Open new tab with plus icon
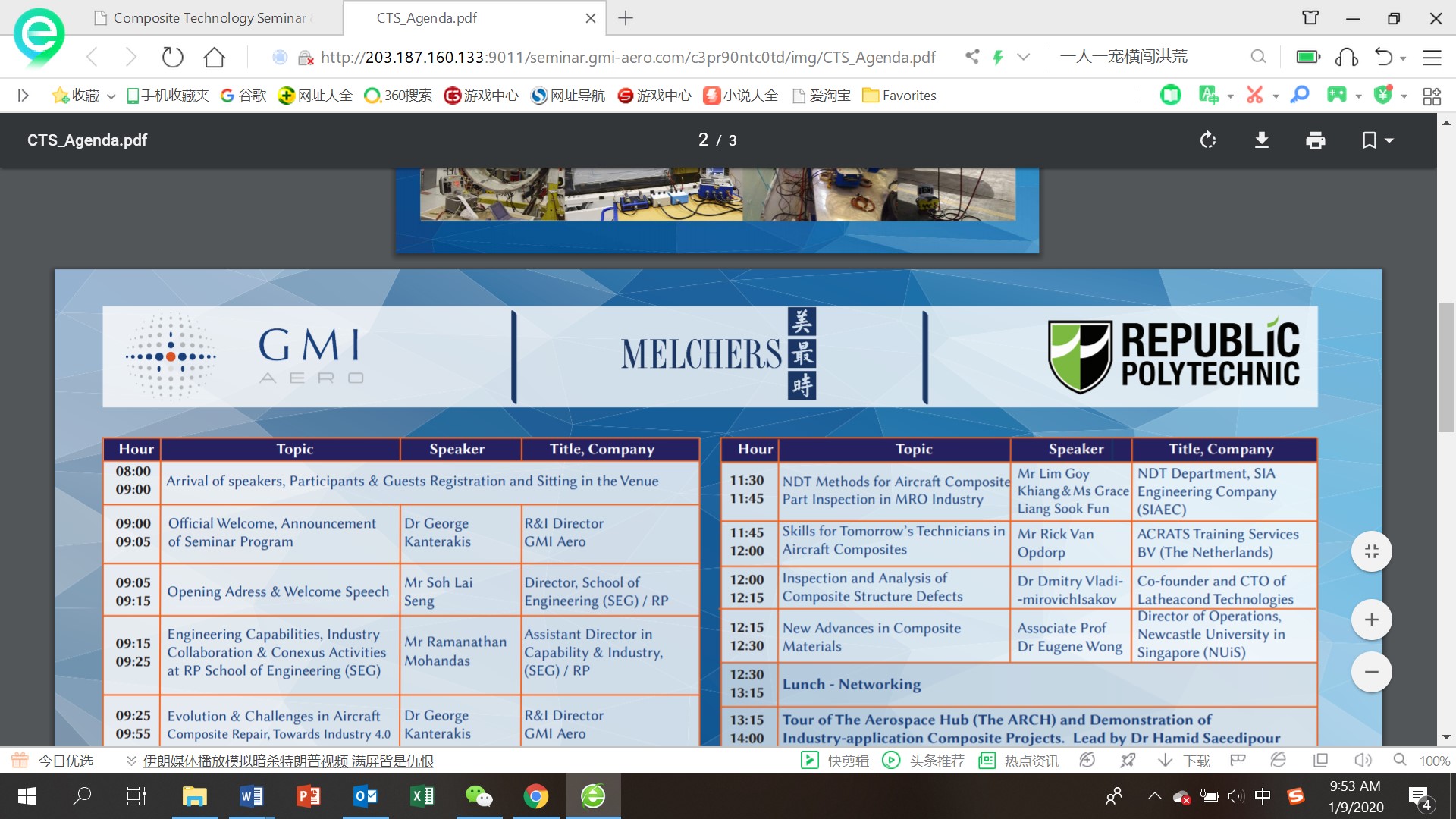The image size is (1456, 819). pyautogui.click(x=626, y=17)
